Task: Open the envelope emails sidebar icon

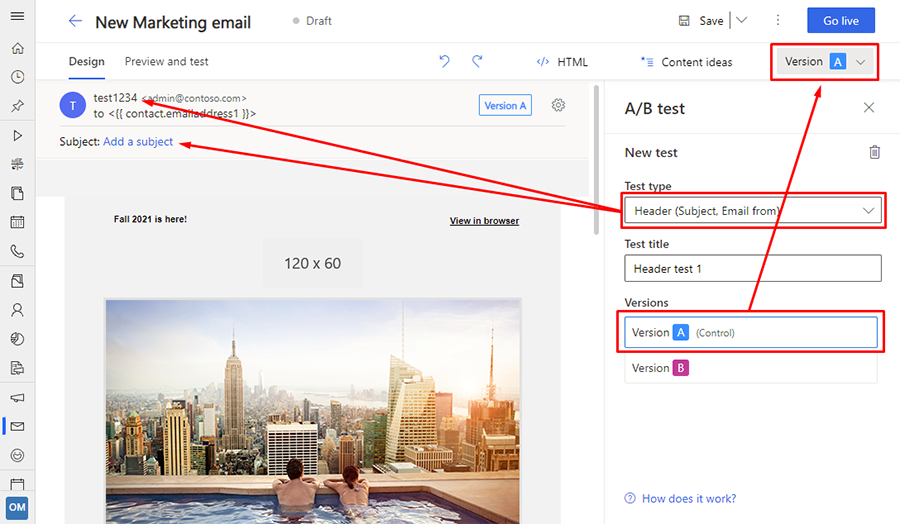Action: coord(17,426)
